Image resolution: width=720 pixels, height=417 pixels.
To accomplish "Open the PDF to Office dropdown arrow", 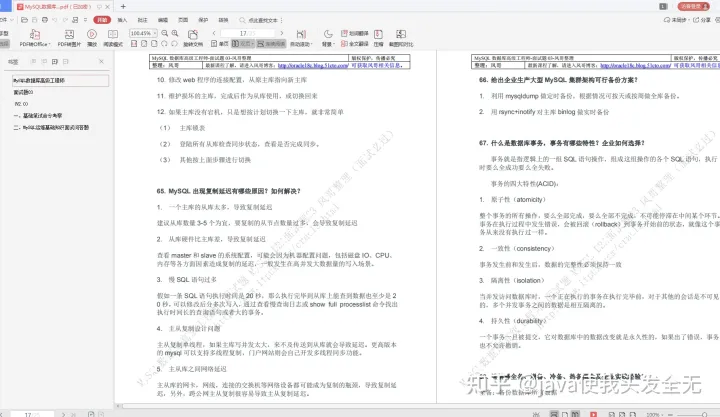I will (49, 45).
